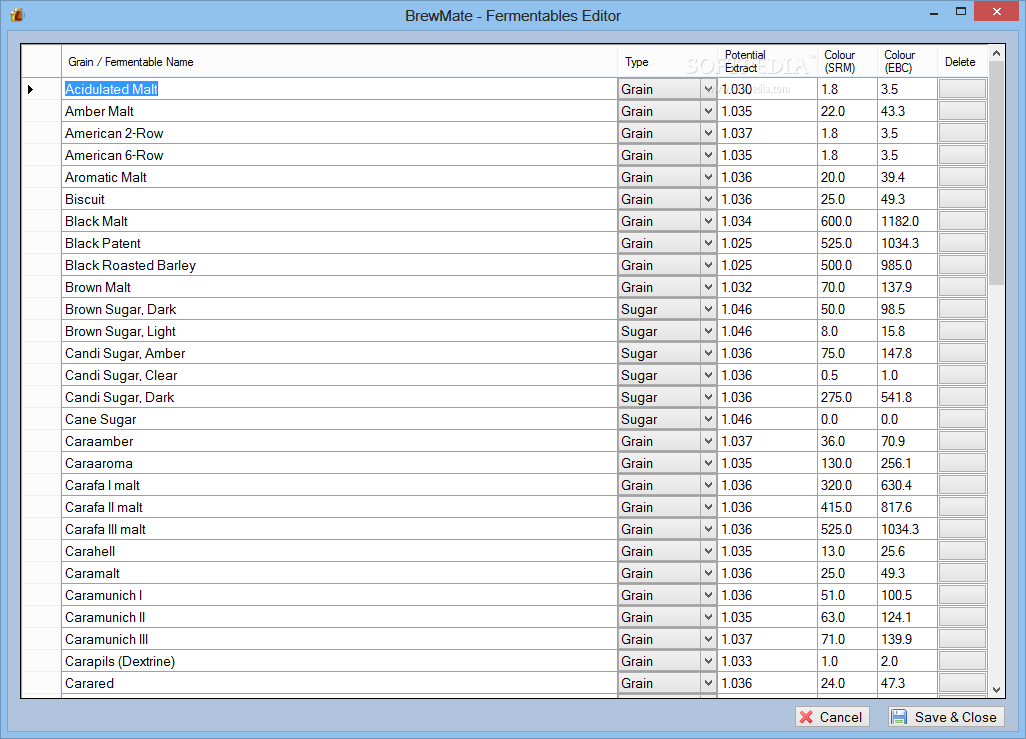Select Brown Sugar, Light name cell
The height and width of the screenshot is (739, 1026).
[x=339, y=331]
